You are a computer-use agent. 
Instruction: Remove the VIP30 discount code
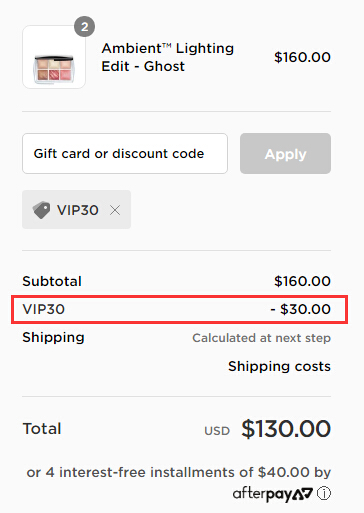point(115,210)
